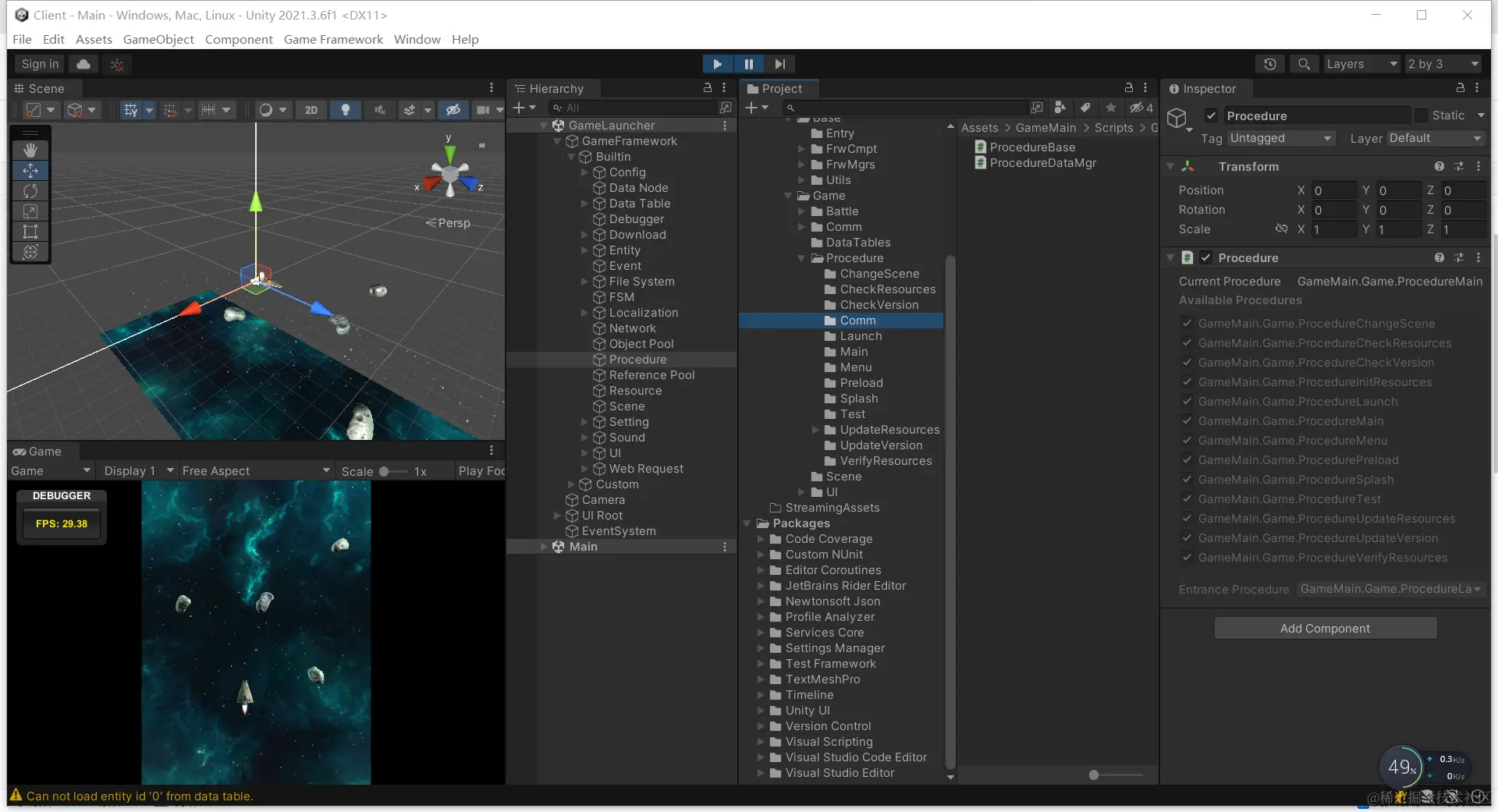Open the Entrance Procedure dropdown
This screenshot has height=812, width=1498.
(x=1390, y=589)
